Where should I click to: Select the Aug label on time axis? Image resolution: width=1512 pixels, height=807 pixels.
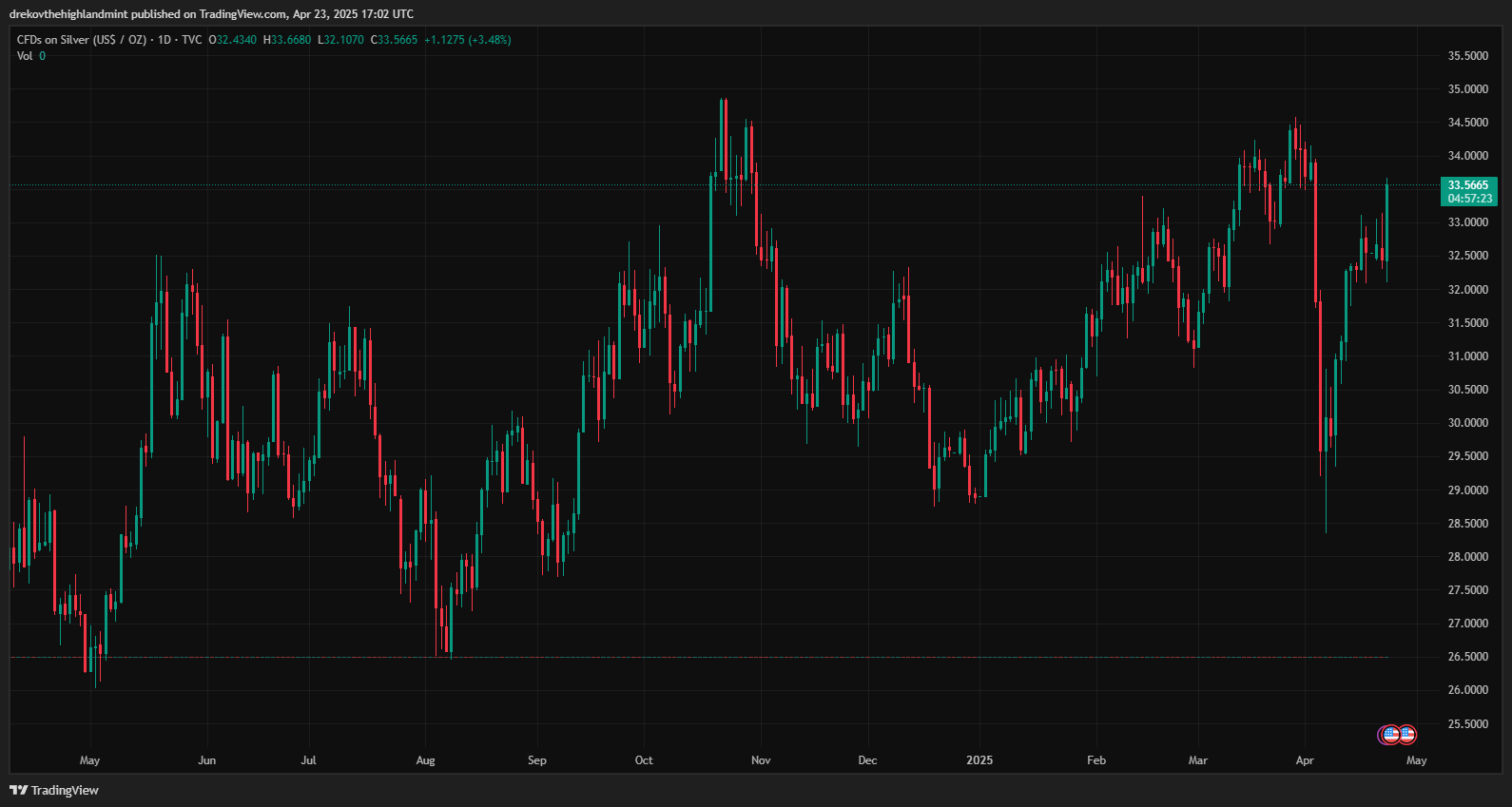pyautogui.click(x=425, y=760)
